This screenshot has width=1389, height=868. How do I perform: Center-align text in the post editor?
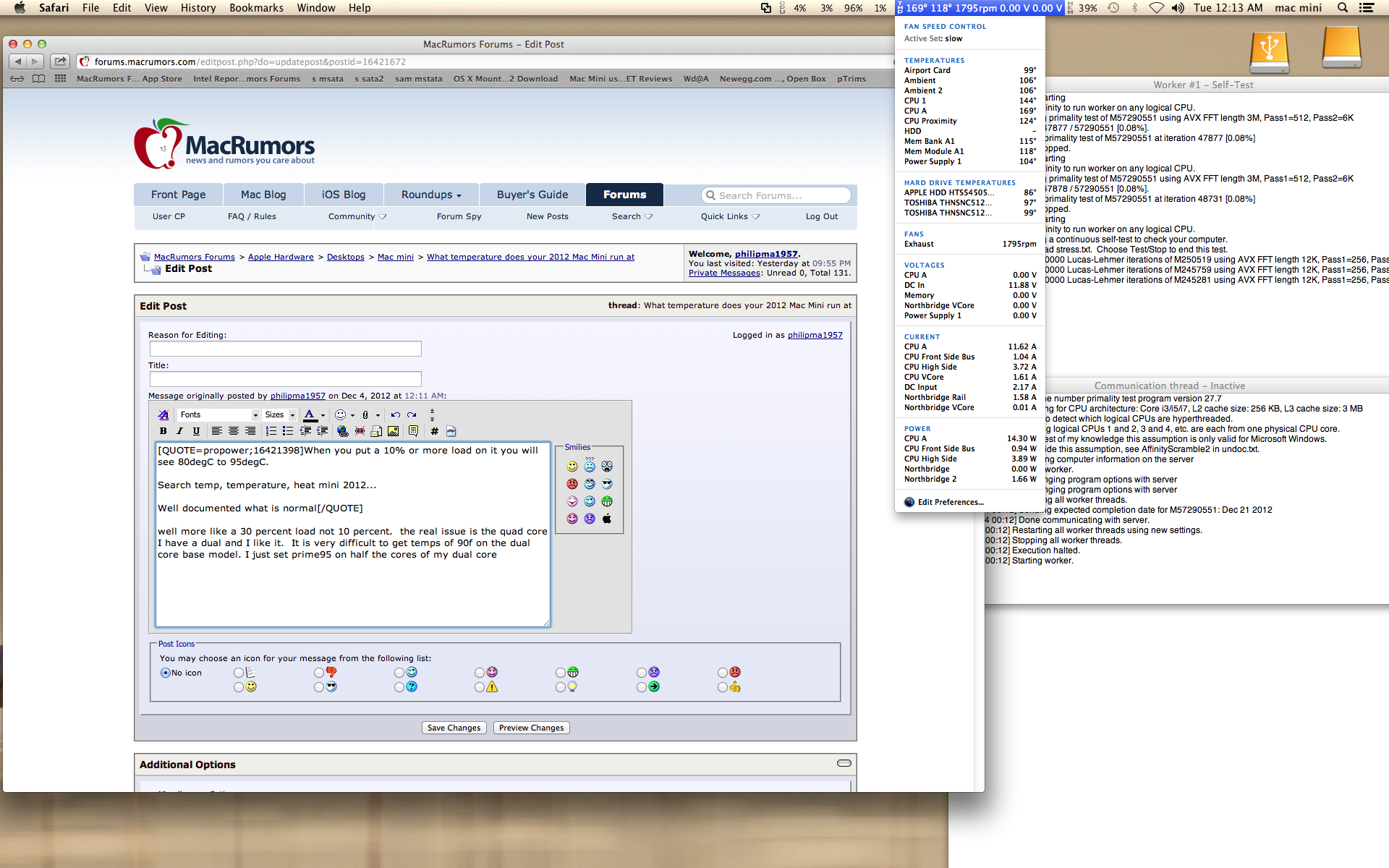point(233,431)
